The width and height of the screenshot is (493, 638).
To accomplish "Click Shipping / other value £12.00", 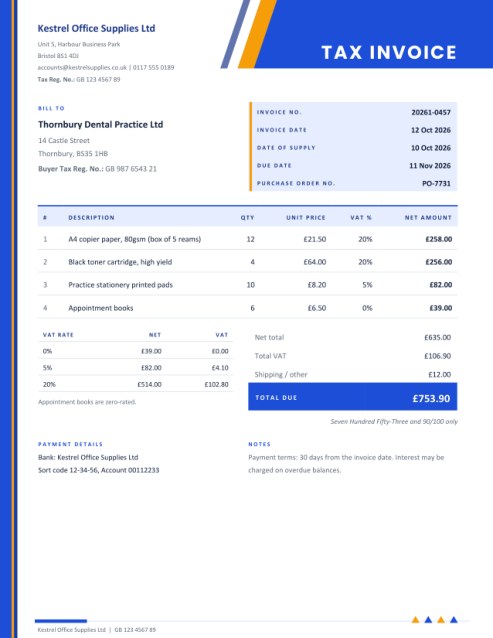I will coord(440,374).
